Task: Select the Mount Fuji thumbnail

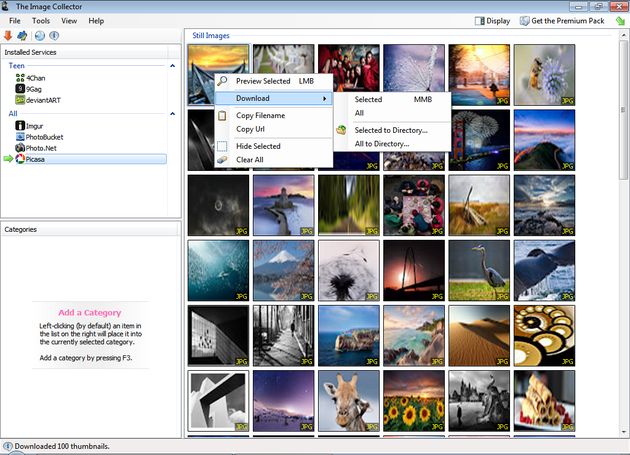Action: (283, 270)
